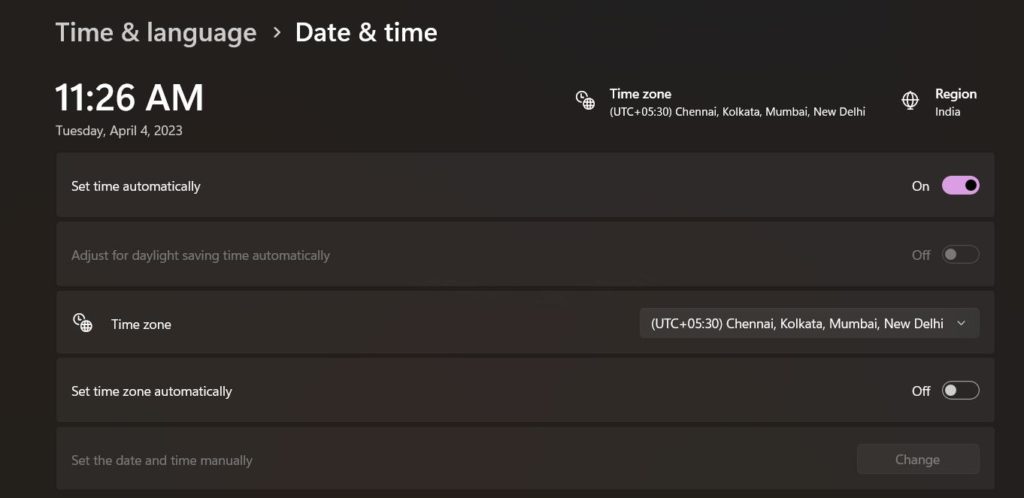Enable the Set time zone automatically switch
This screenshot has width=1024, height=498.
[960, 390]
